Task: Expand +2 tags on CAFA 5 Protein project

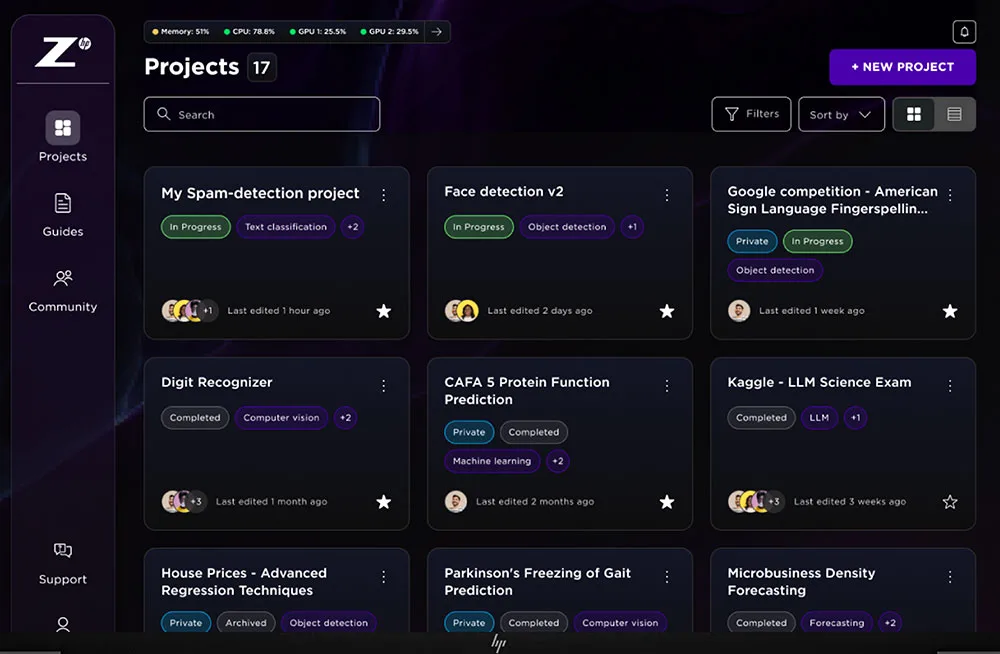Action: [558, 461]
